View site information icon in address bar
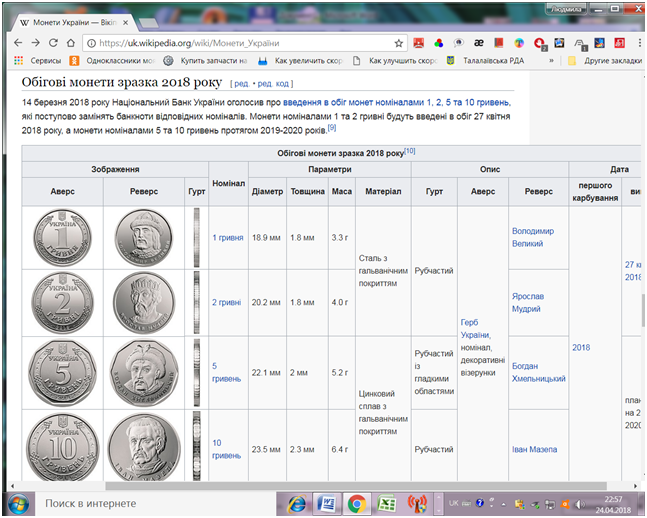This screenshot has width=647, height=518. [91, 43]
